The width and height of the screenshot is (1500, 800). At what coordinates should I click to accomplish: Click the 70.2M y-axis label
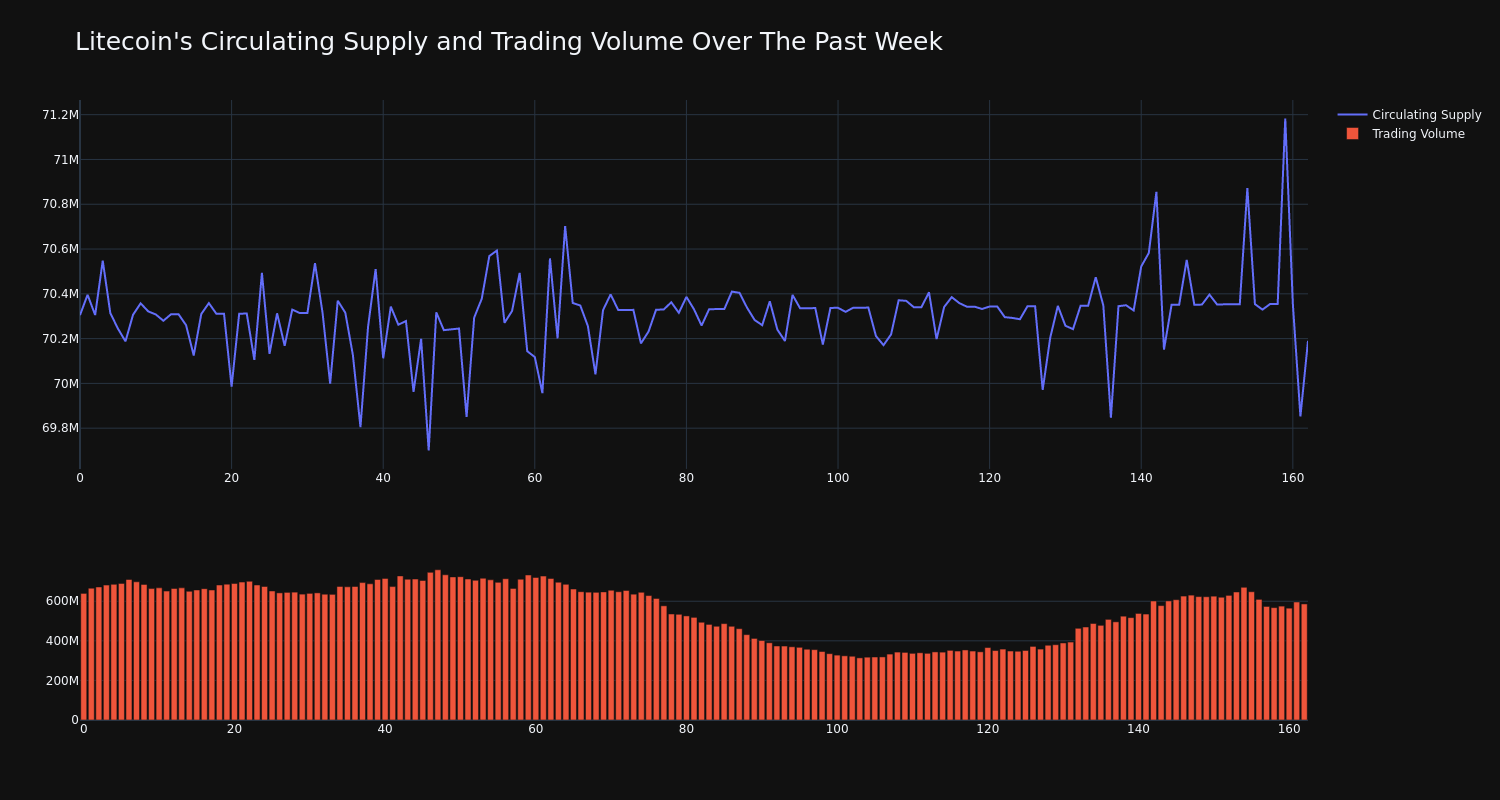click(60, 339)
